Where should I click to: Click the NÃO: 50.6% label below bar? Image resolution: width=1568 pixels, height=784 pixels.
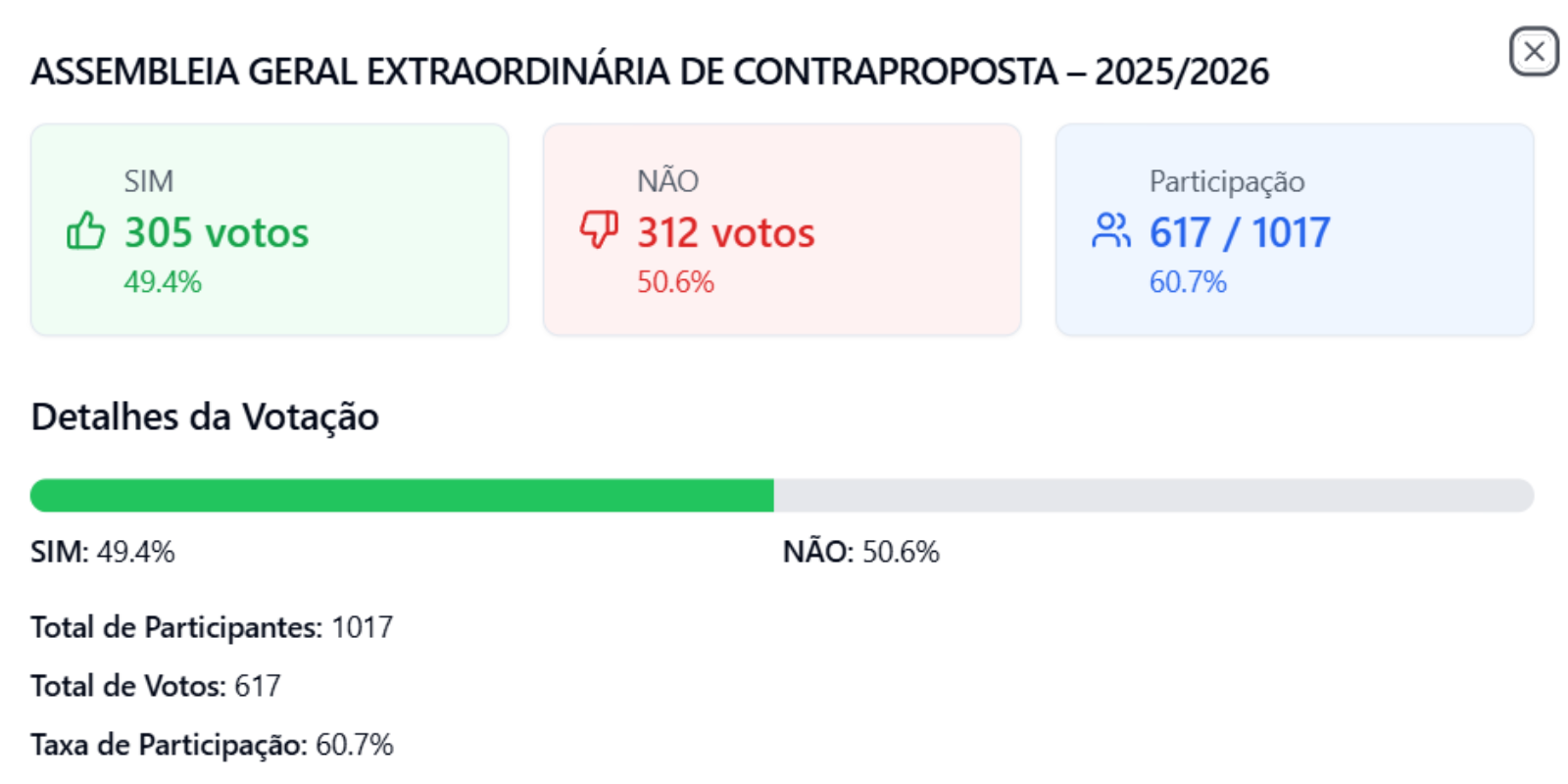pyautogui.click(x=861, y=552)
